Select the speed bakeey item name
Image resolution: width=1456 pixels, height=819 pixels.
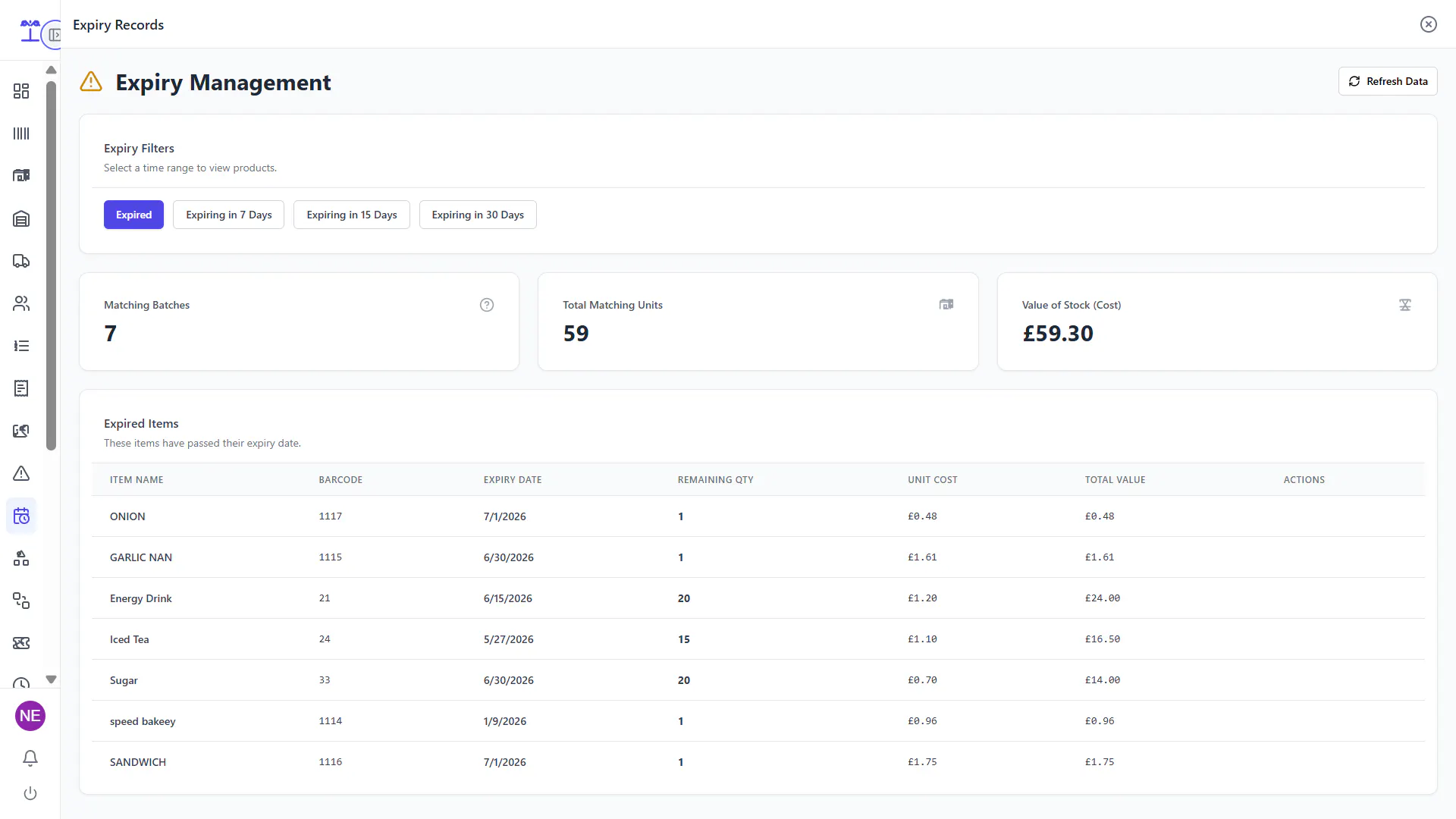pos(143,721)
